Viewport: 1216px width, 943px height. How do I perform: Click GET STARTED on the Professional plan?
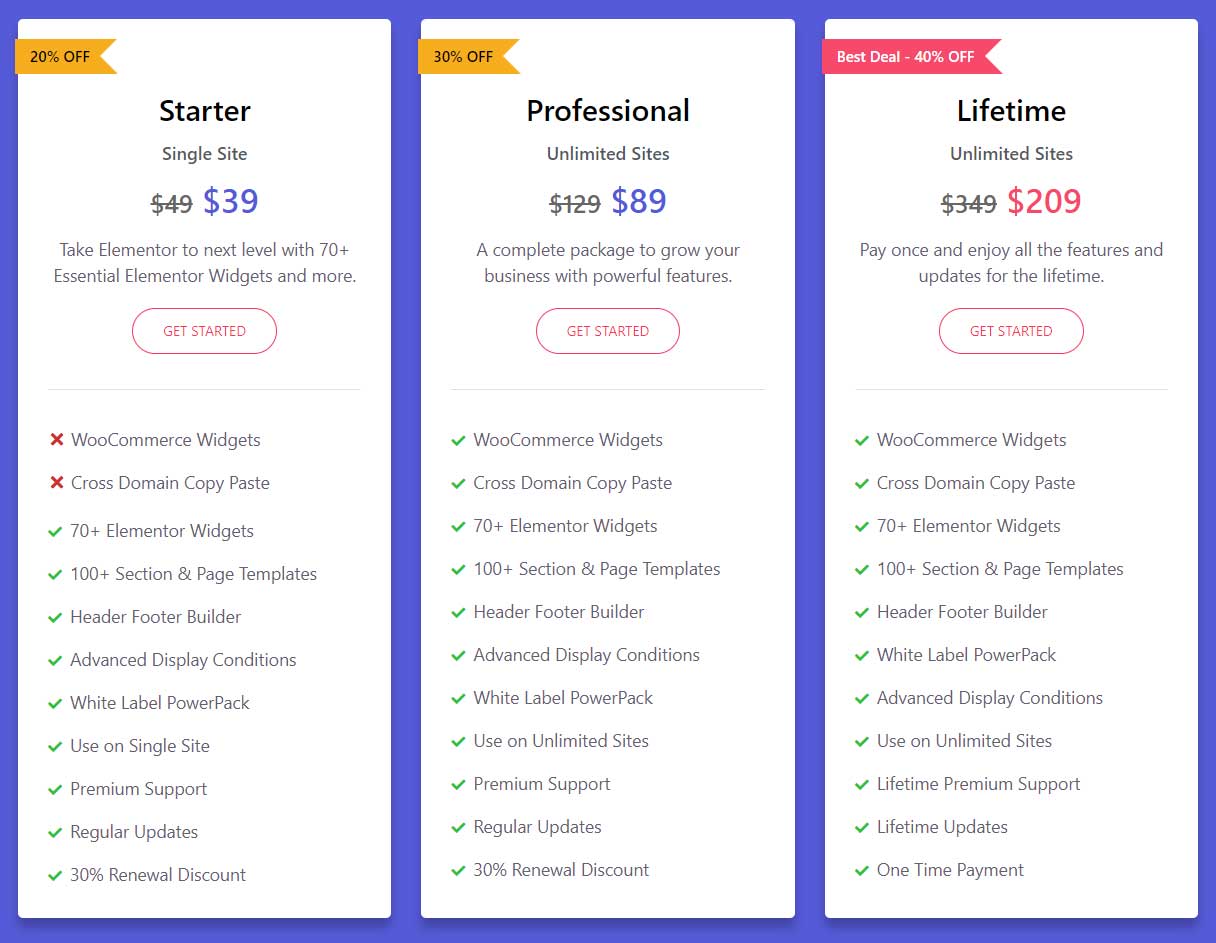pos(608,330)
